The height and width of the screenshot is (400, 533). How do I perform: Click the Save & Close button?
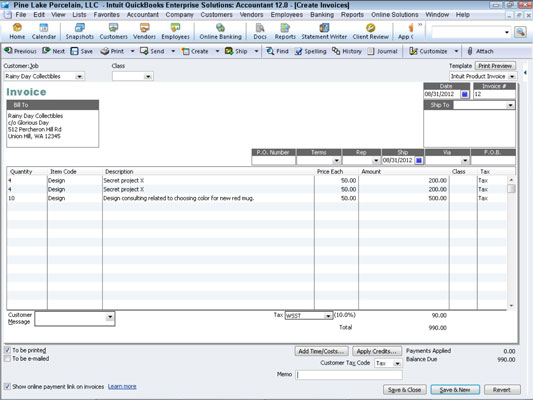(x=404, y=389)
